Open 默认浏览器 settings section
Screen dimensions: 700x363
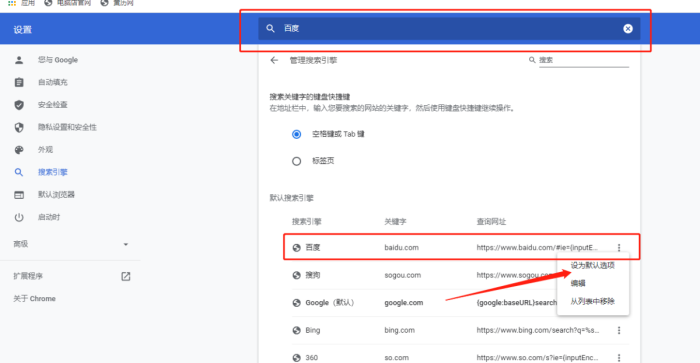56,195
